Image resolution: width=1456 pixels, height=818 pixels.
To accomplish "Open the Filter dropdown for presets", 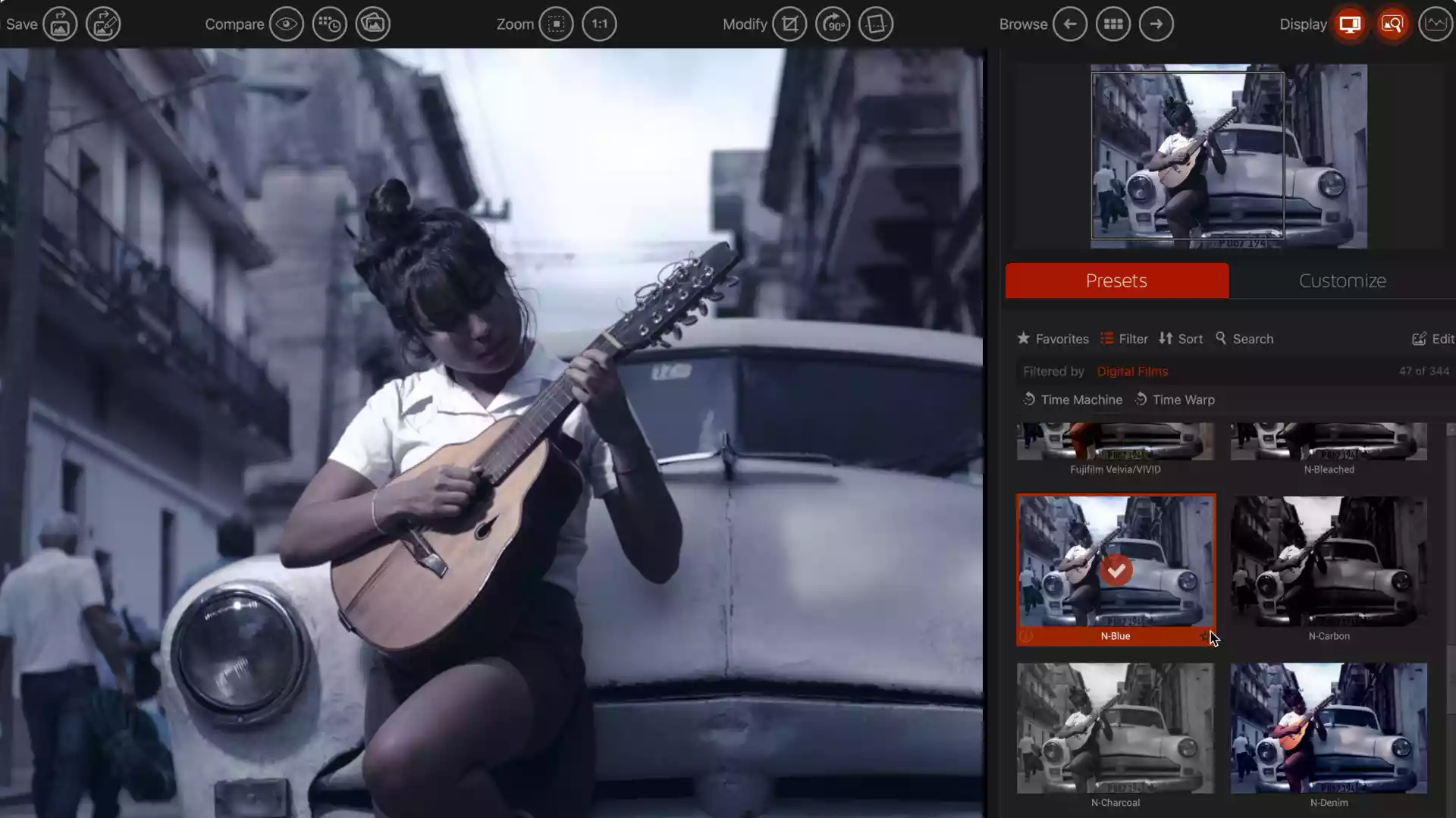I will [1125, 339].
